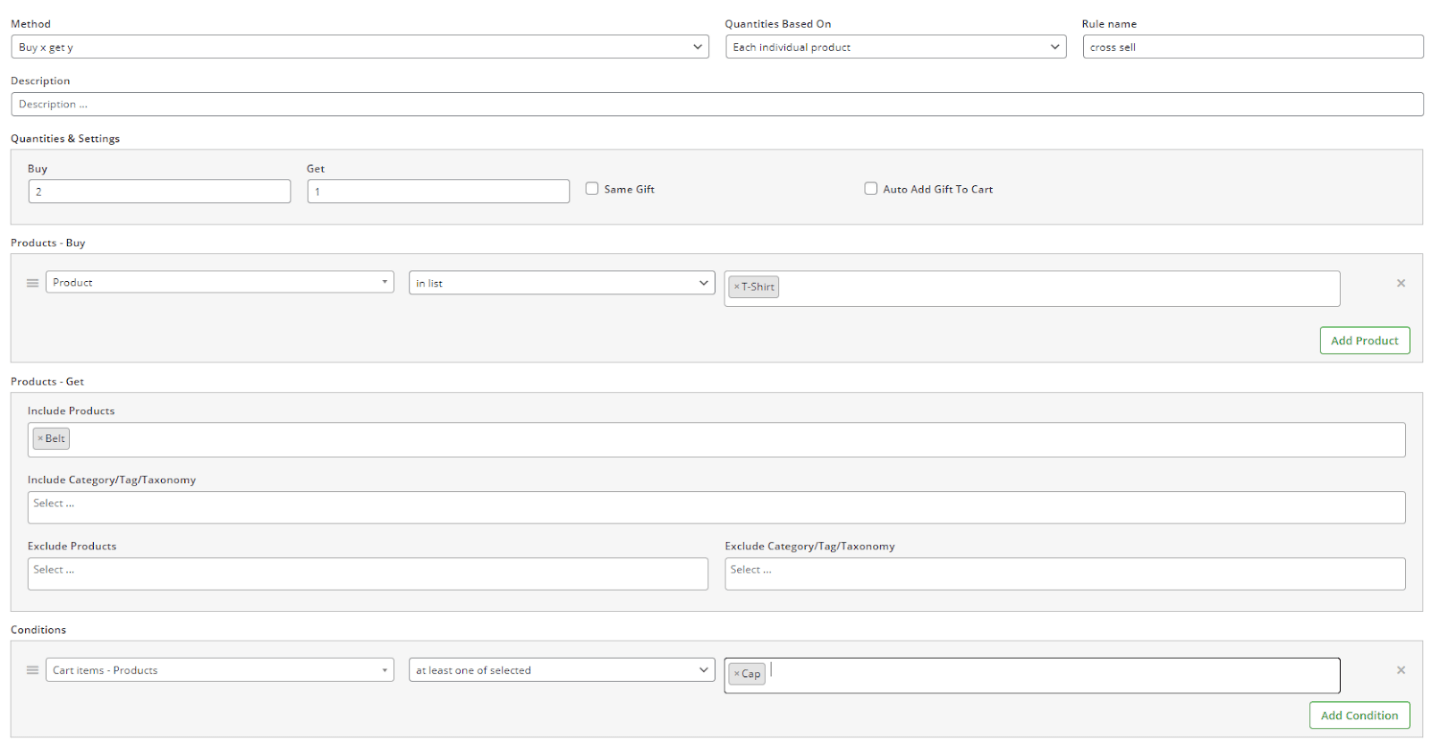
Task: Open the 'in list' operator dropdown
Action: (561, 281)
